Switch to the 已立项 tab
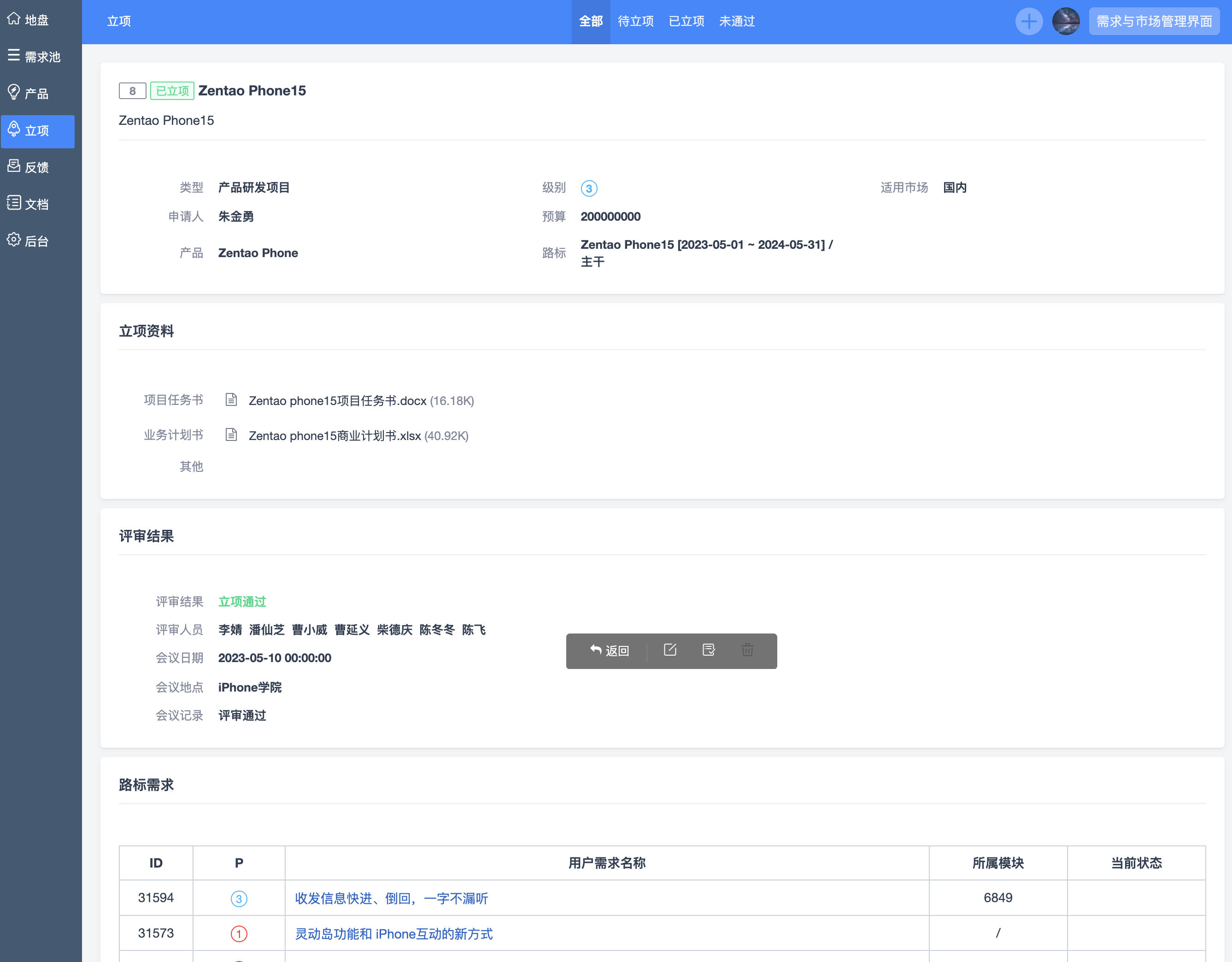Image resolution: width=1232 pixels, height=962 pixels. click(x=686, y=22)
